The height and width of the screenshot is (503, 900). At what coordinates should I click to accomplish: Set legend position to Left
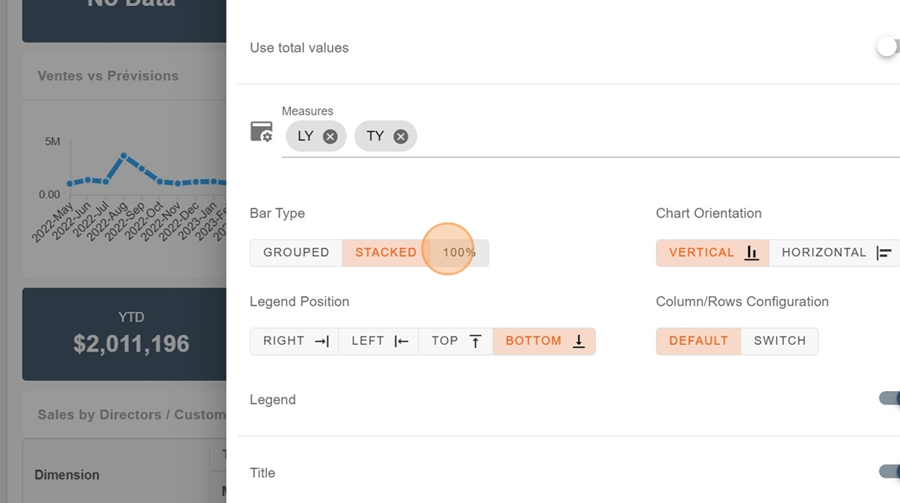click(x=379, y=341)
